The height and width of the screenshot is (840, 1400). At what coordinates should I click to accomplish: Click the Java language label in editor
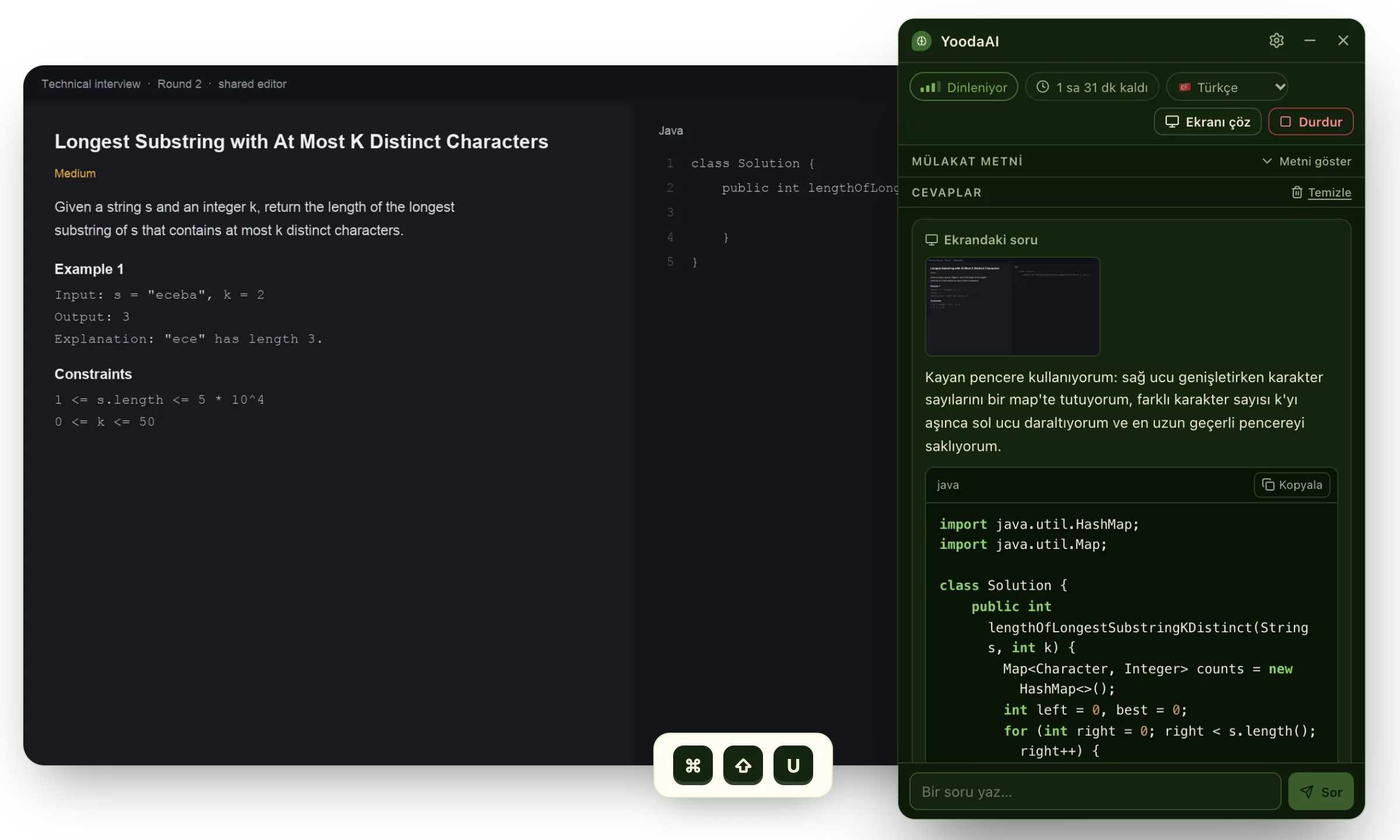(671, 131)
